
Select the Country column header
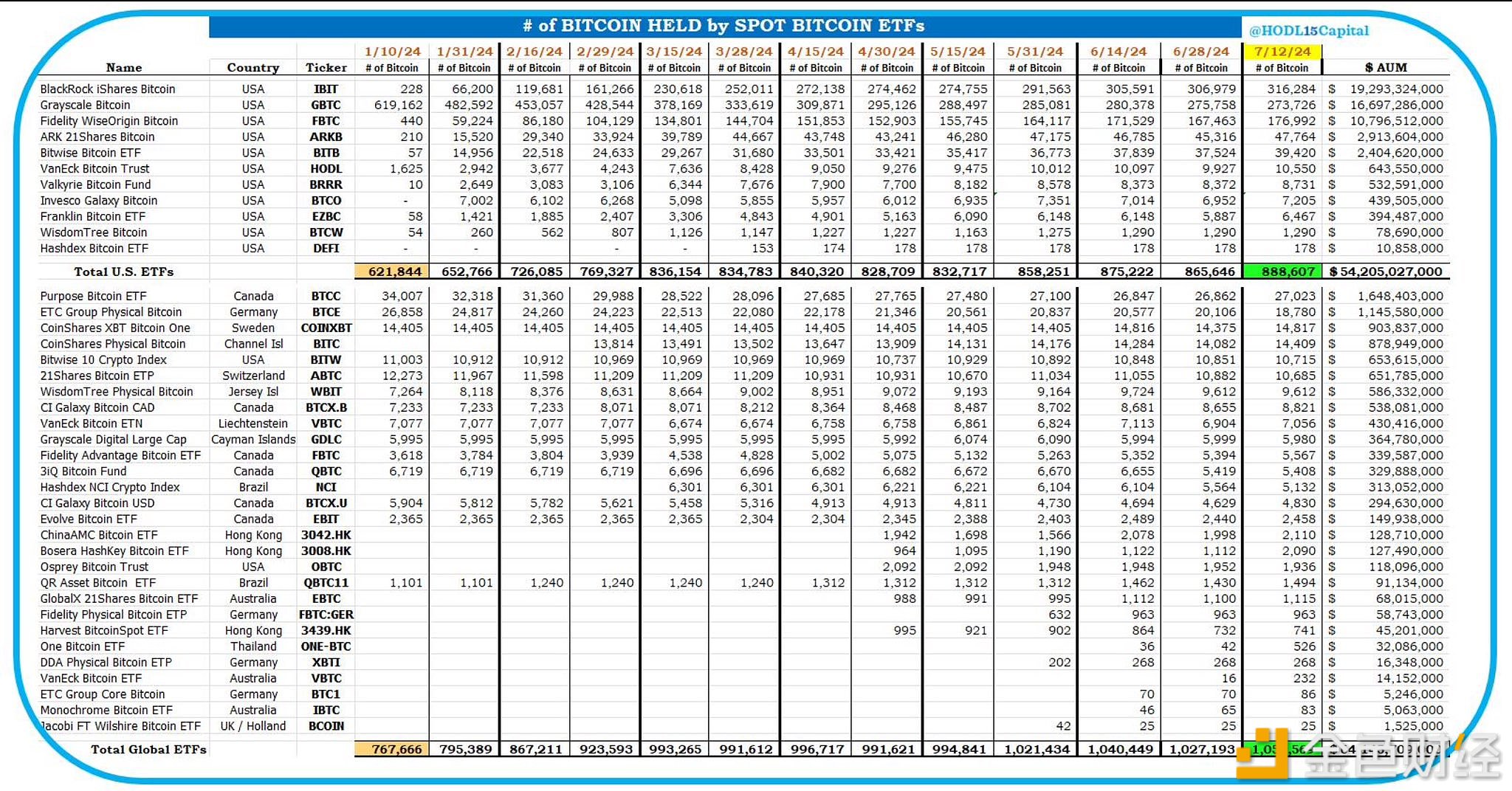pyautogui.click(x=253, y=68)
